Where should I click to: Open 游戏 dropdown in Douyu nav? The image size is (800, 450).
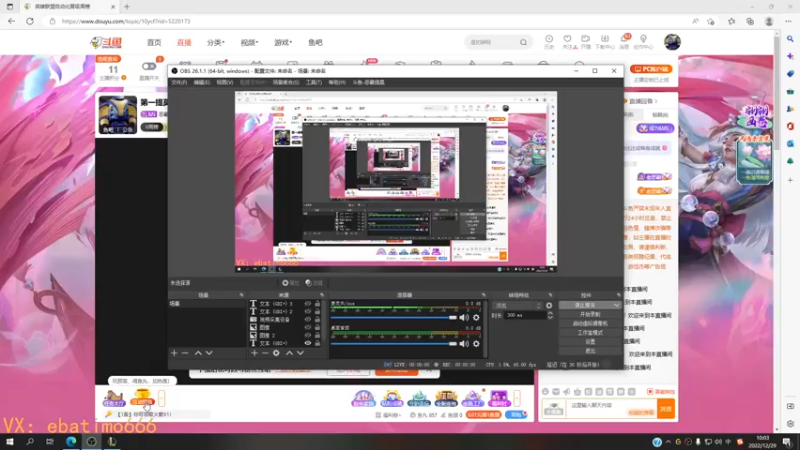[283, 42]
